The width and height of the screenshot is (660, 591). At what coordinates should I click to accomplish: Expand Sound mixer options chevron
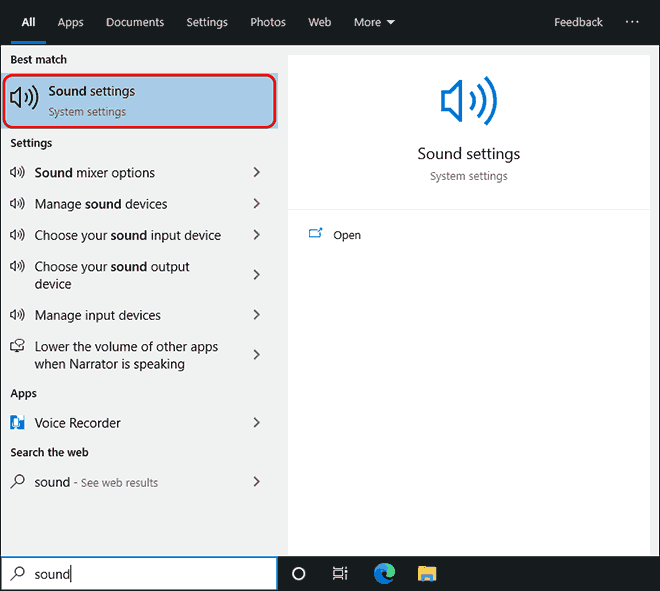coord(256,172)
